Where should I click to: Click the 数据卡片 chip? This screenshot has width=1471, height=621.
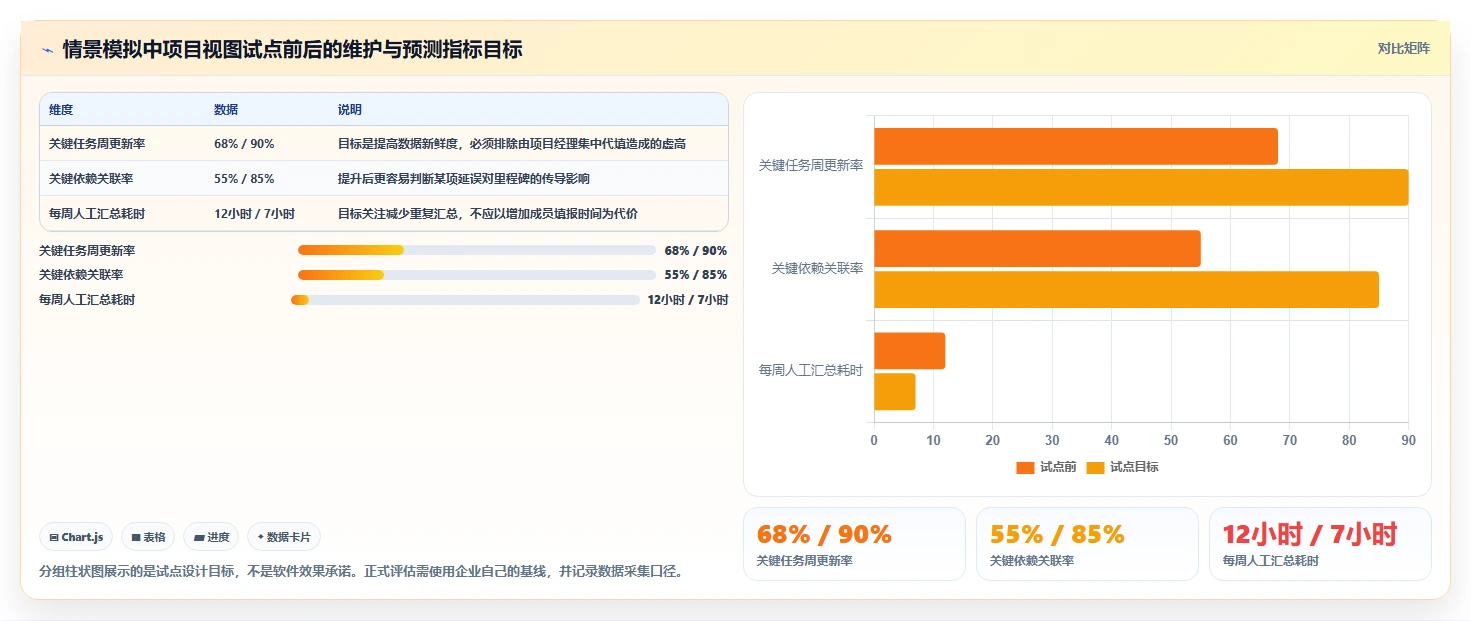tap(284, 537)
